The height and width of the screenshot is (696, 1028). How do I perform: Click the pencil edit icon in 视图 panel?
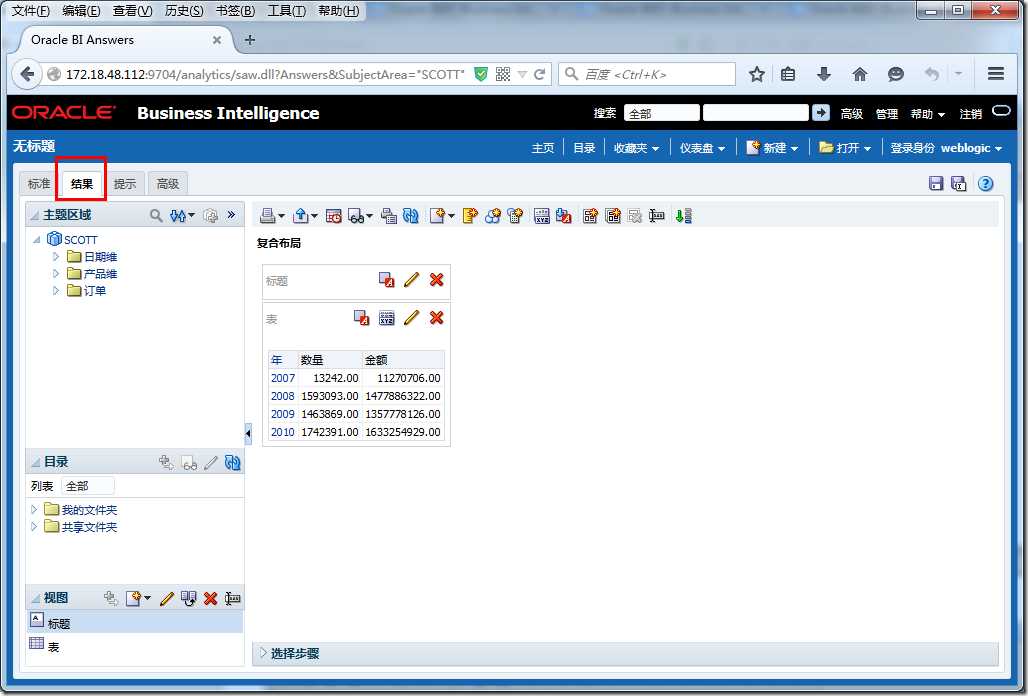coord(167,598)
